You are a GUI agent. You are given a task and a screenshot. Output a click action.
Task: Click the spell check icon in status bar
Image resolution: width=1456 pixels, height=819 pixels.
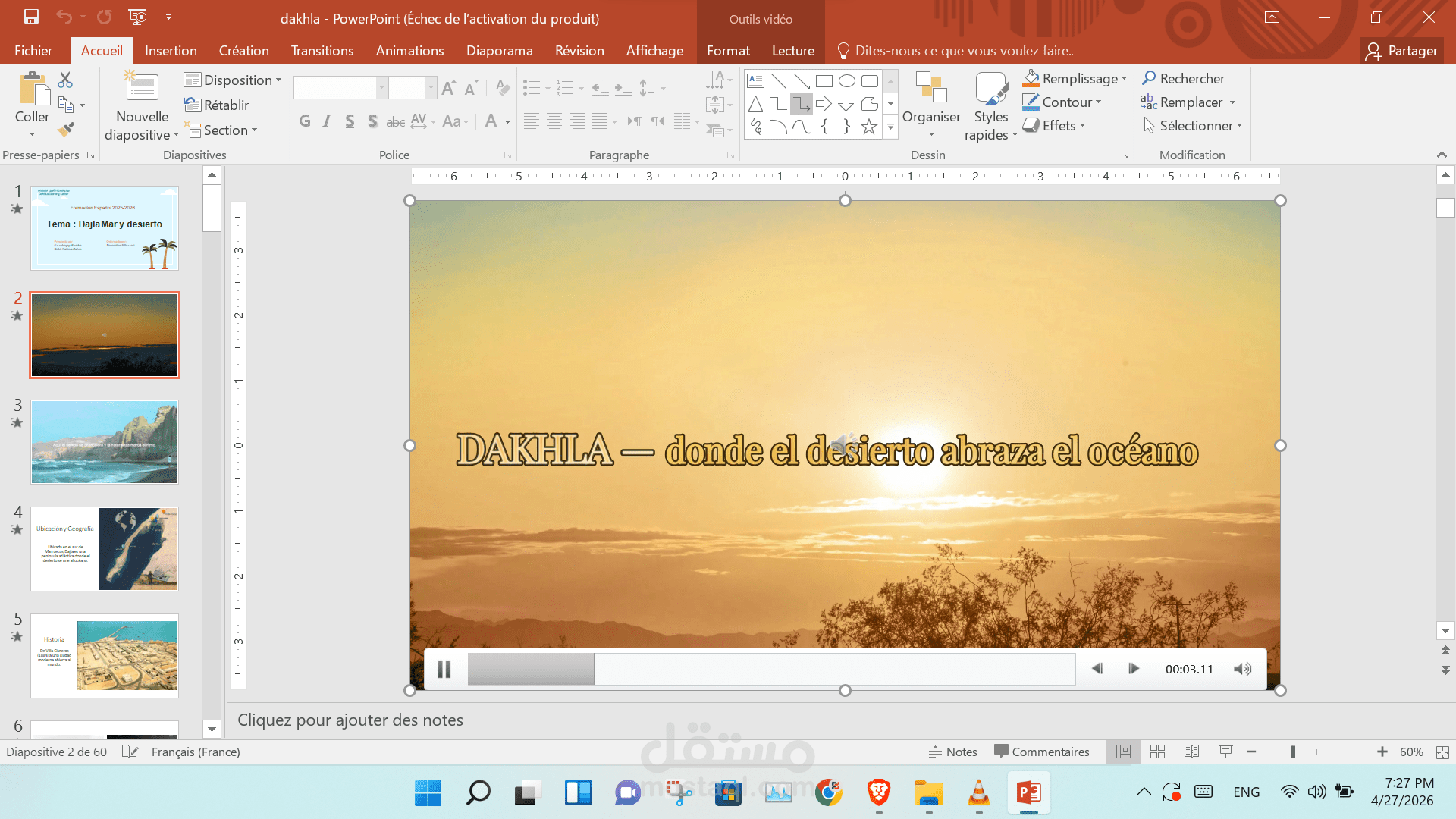(x=130, y=752)
